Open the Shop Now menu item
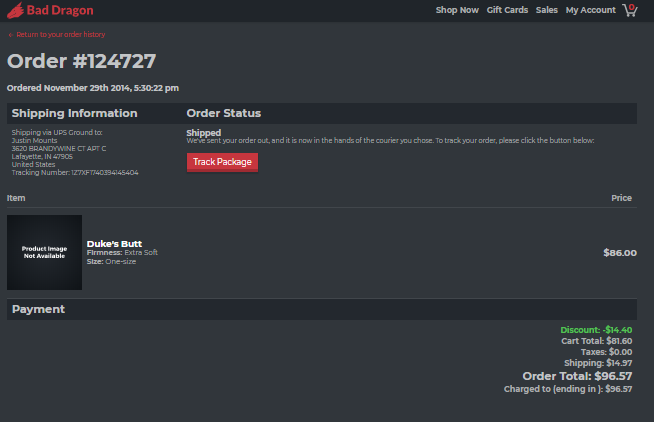Viewport: 654px width, 422px height. tap(457, 10)
